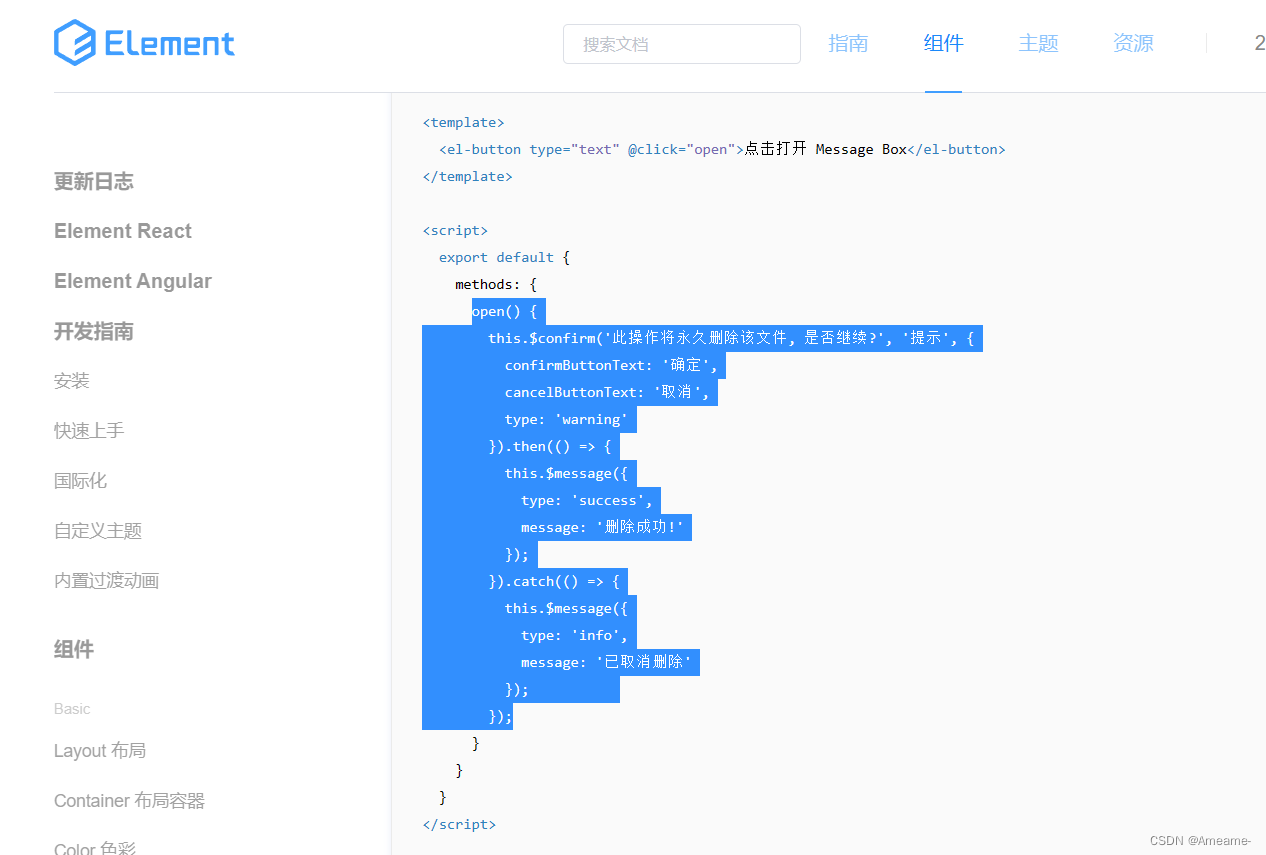Viewport: 1266px width, 855px height.
Task: Focus the 搜索文档 search box
Action: (x=682, y=44)
